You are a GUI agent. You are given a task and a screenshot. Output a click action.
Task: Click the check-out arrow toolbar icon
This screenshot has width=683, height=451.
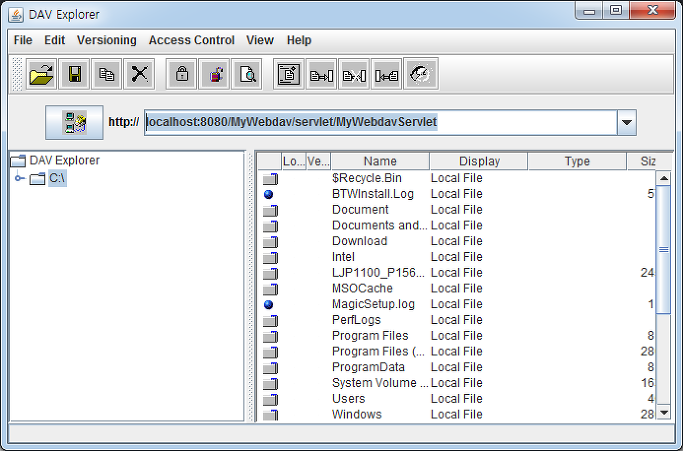[x=321, y=75]
